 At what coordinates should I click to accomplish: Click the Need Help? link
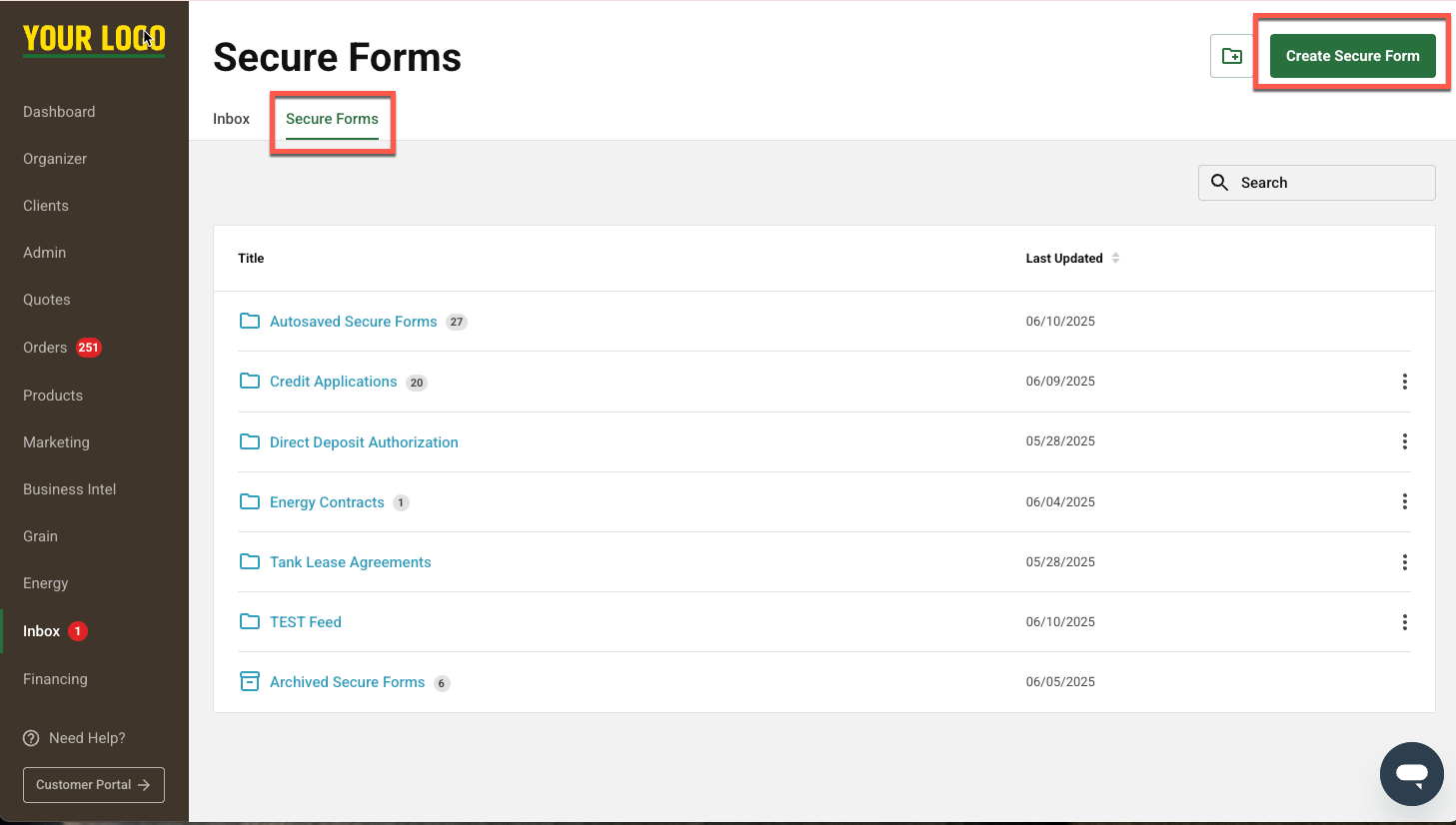click(87, 738)
